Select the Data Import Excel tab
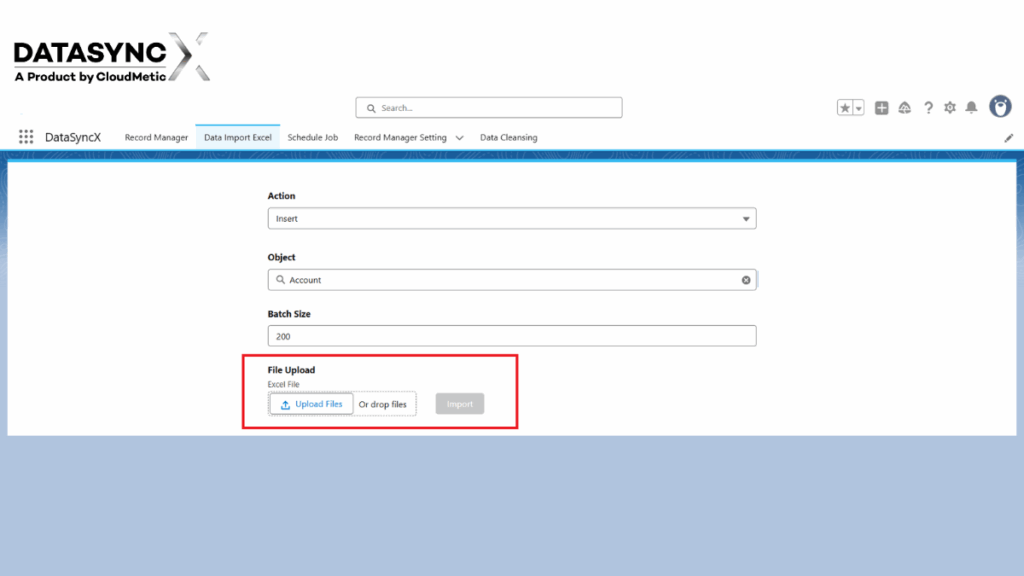 [238, 138]
